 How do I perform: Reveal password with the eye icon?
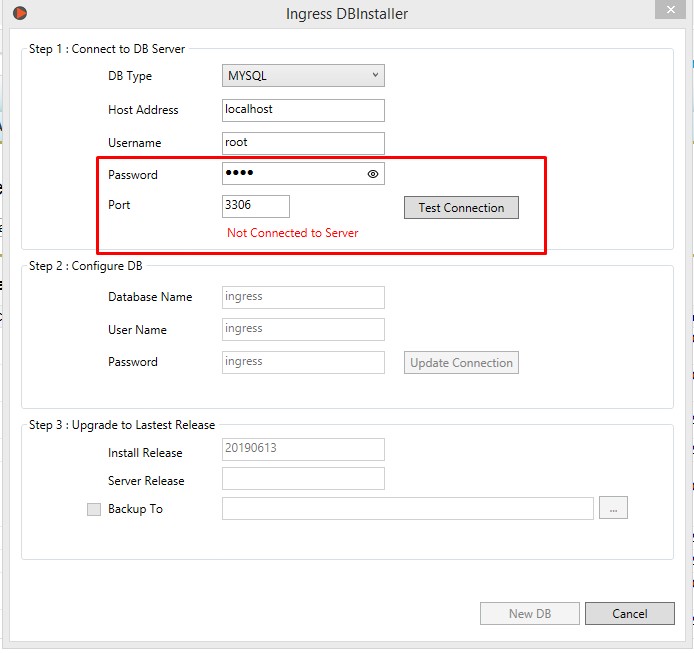pos(373,174)
